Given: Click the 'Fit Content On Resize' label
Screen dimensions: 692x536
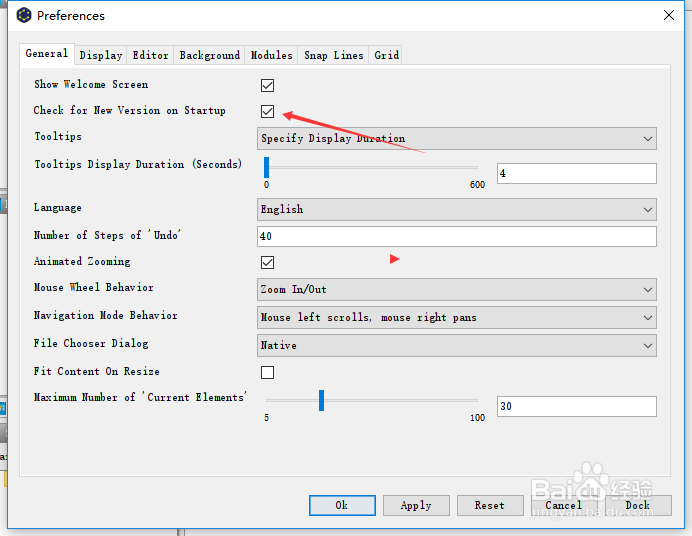Looking at the screenshot, I should point(97,371).
